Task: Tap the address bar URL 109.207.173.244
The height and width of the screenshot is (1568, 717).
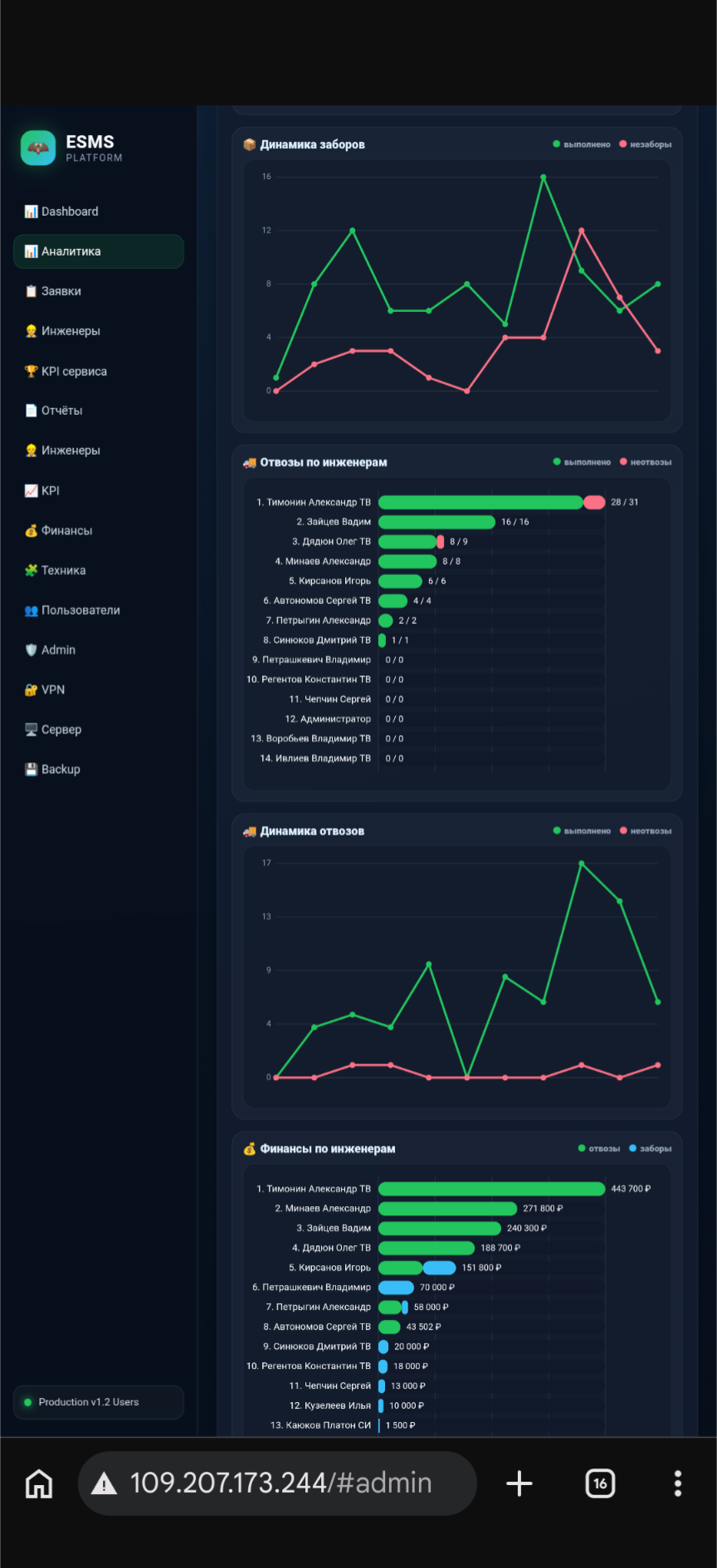Action: 281,1483
